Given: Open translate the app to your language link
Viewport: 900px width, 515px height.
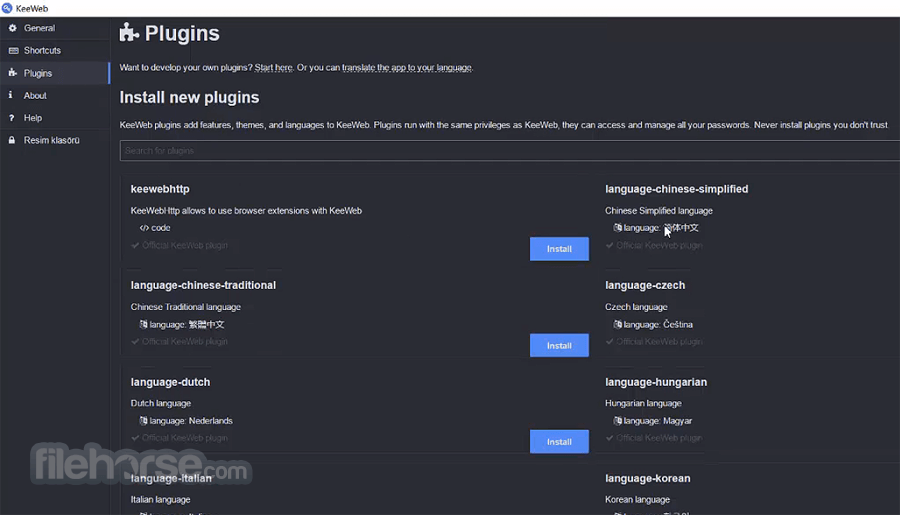Looking at the screenshot, I should (407, 67).
